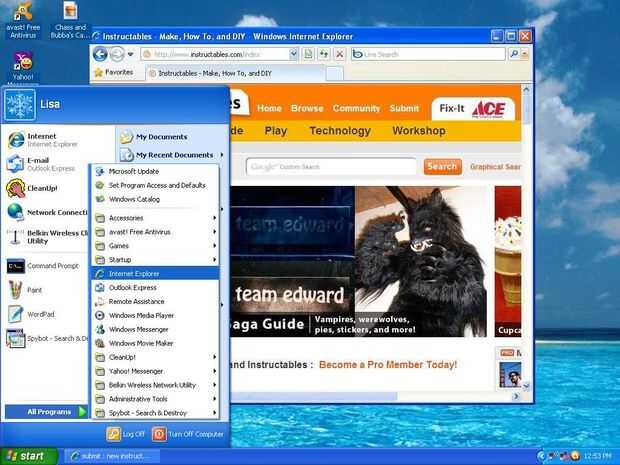Open the search provider dropdown arrow

coord(525,54)
